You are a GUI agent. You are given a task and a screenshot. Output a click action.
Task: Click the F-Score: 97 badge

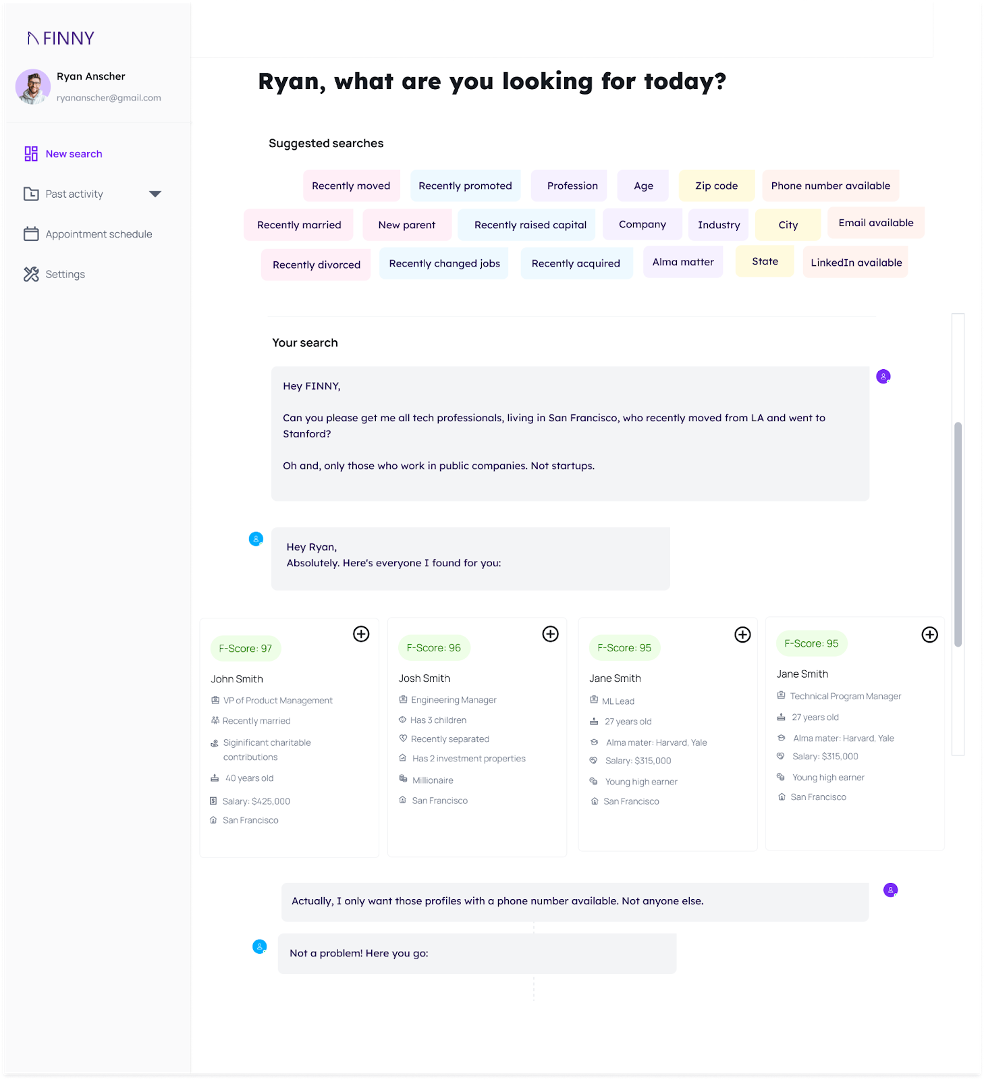click(x=245, y=649)
